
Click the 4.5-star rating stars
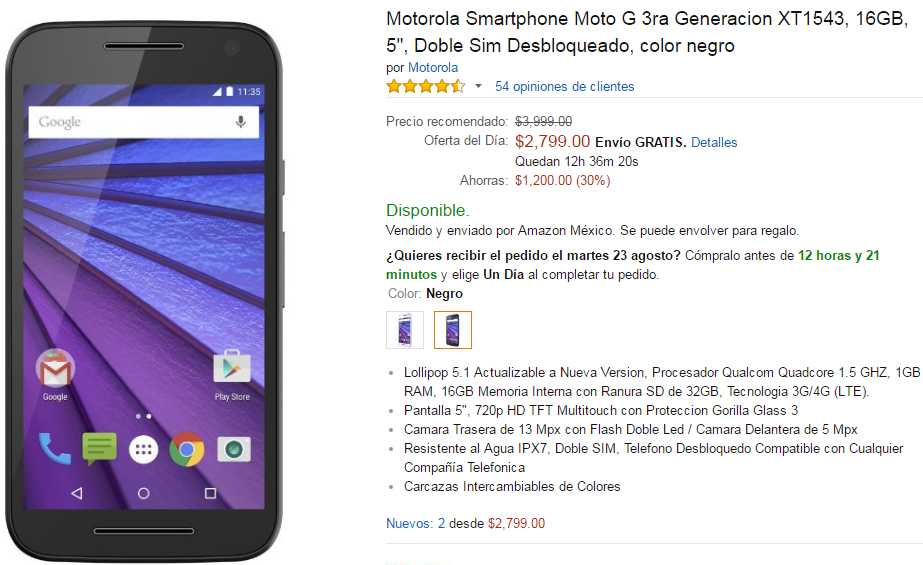point(426,87)
